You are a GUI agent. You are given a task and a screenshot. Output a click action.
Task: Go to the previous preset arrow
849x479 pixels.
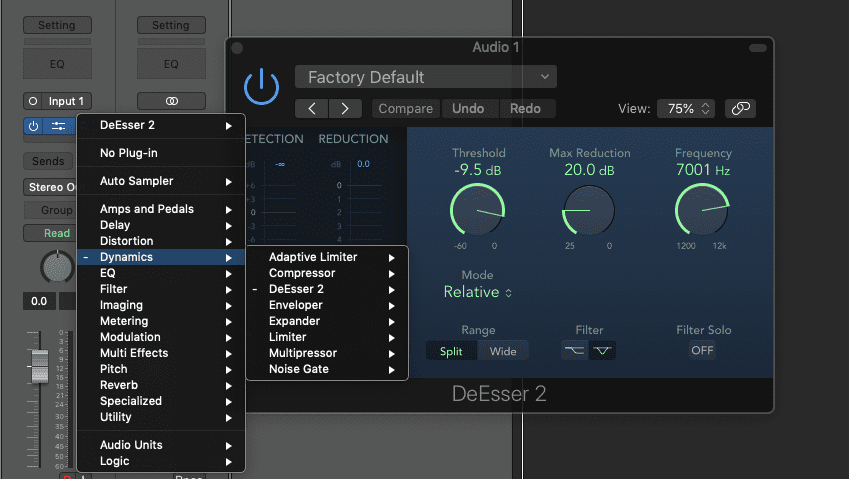click(x=311, y=109)
